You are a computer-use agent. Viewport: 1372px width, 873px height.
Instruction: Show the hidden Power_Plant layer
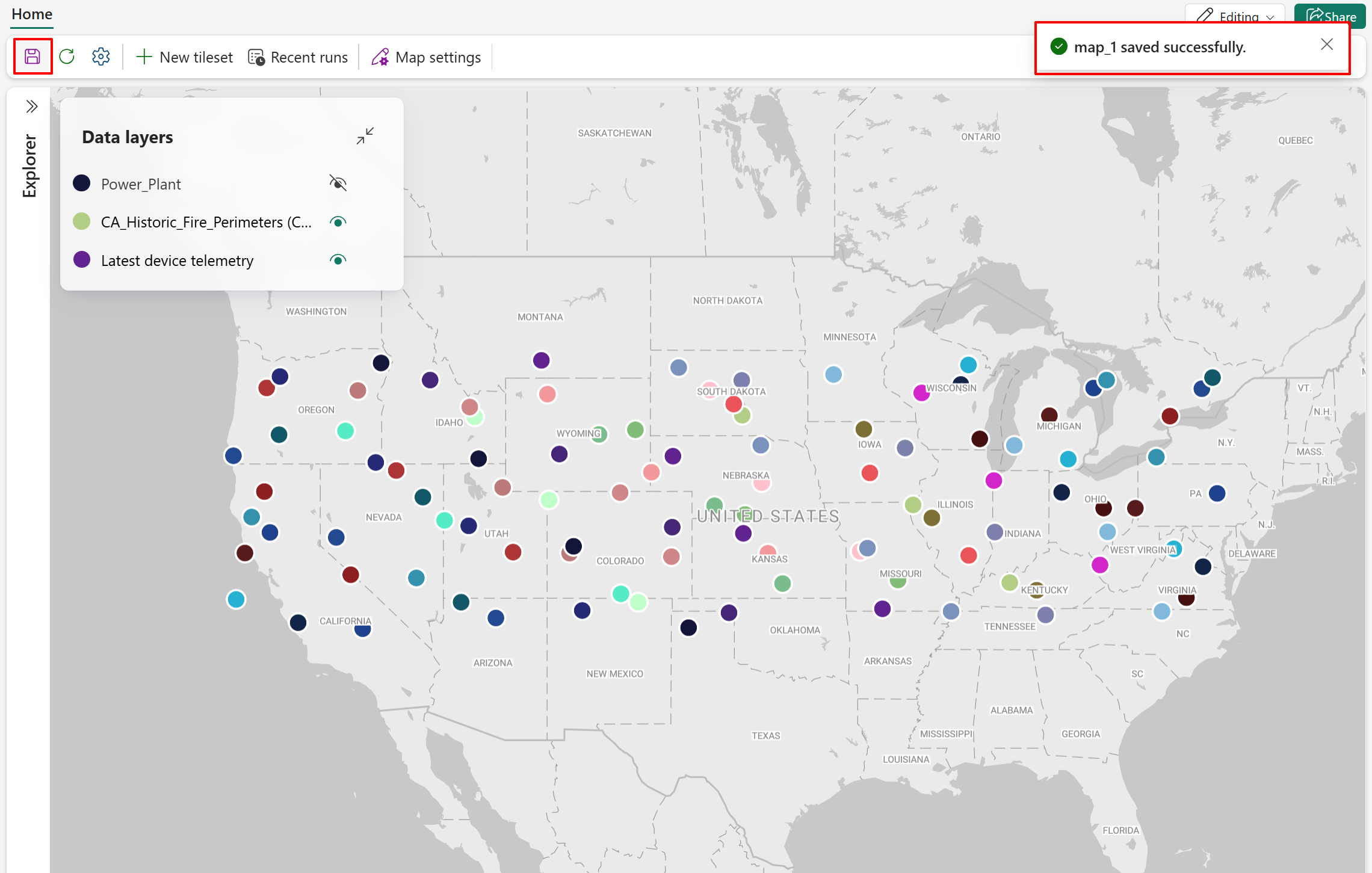click(338, 183)
